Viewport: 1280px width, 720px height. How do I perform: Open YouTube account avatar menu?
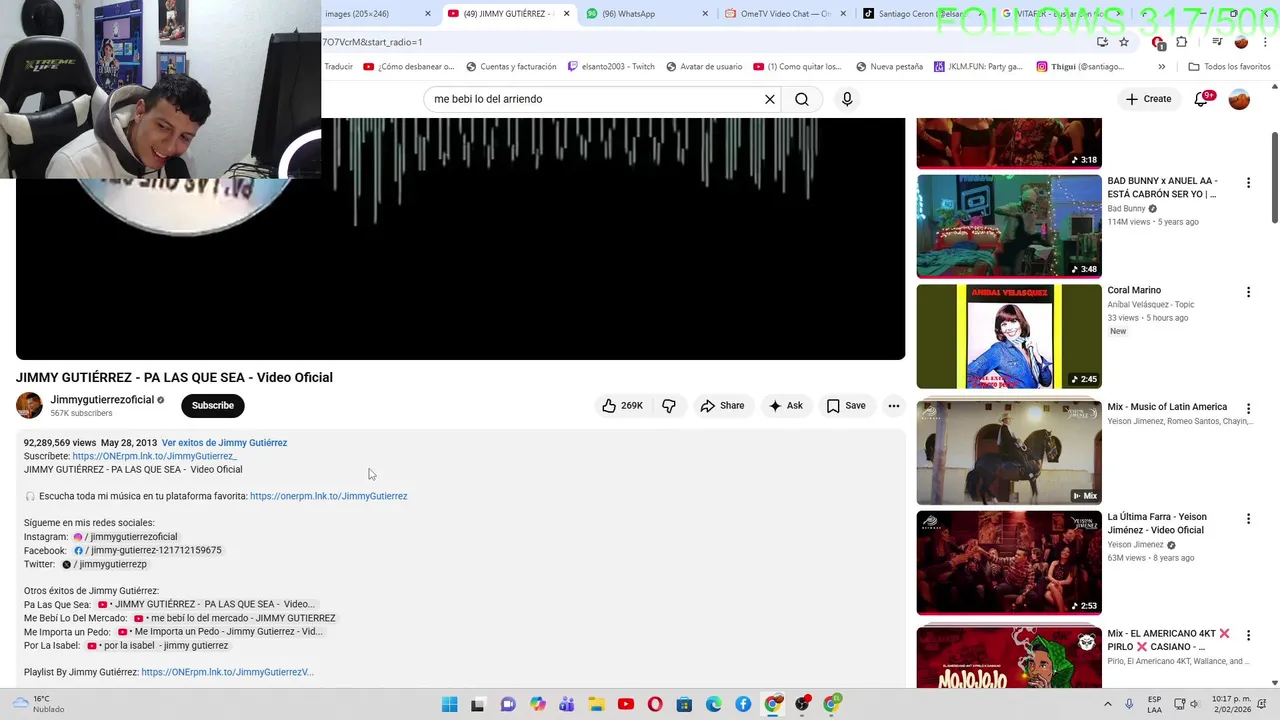(x=1239, y=99)
